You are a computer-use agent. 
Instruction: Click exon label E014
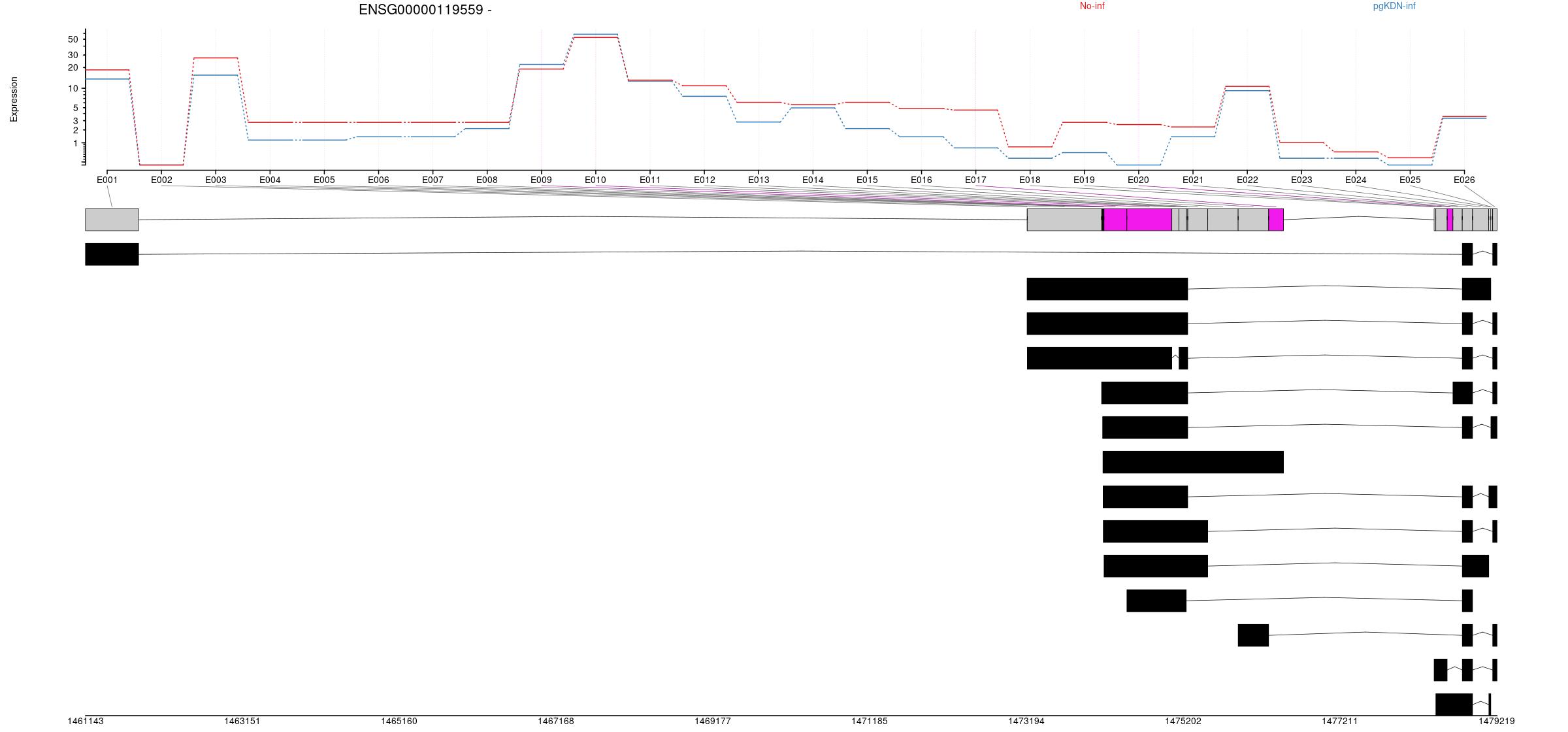tap(813, 180)
